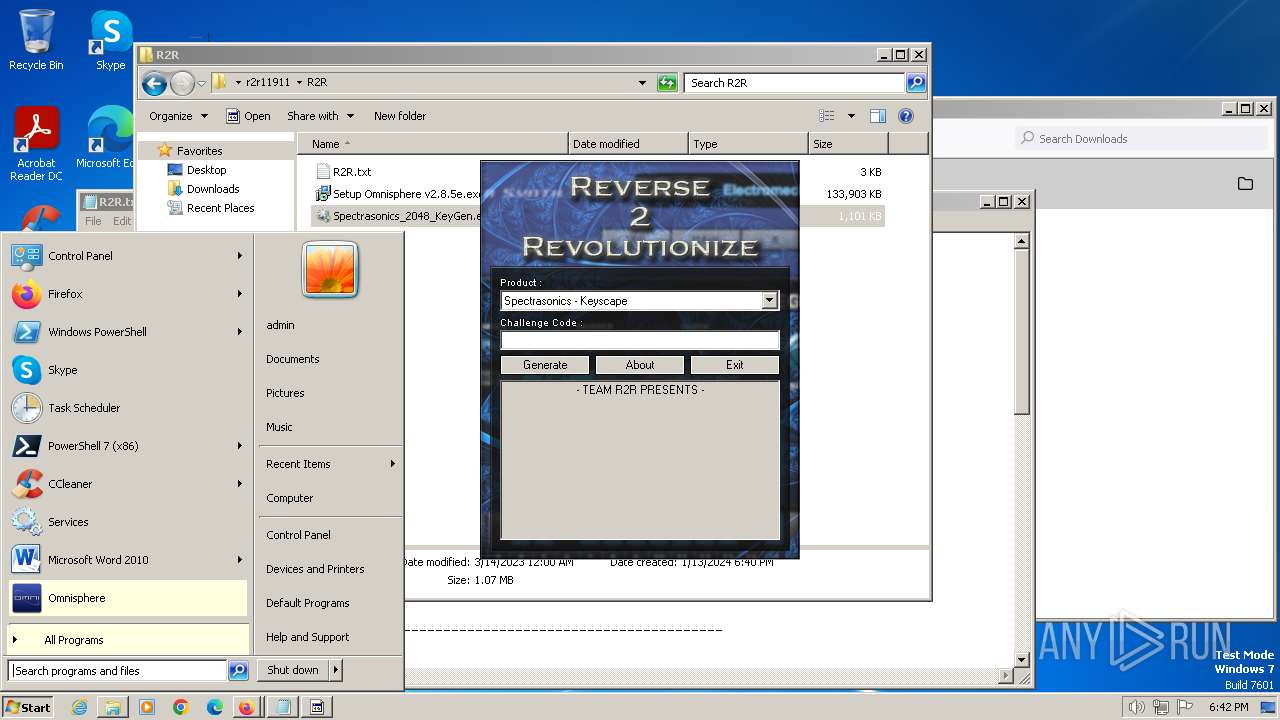This screenshot has height=720, width=1280.
Task: Open explorer Help question mark icon
Action: (906, 116)
